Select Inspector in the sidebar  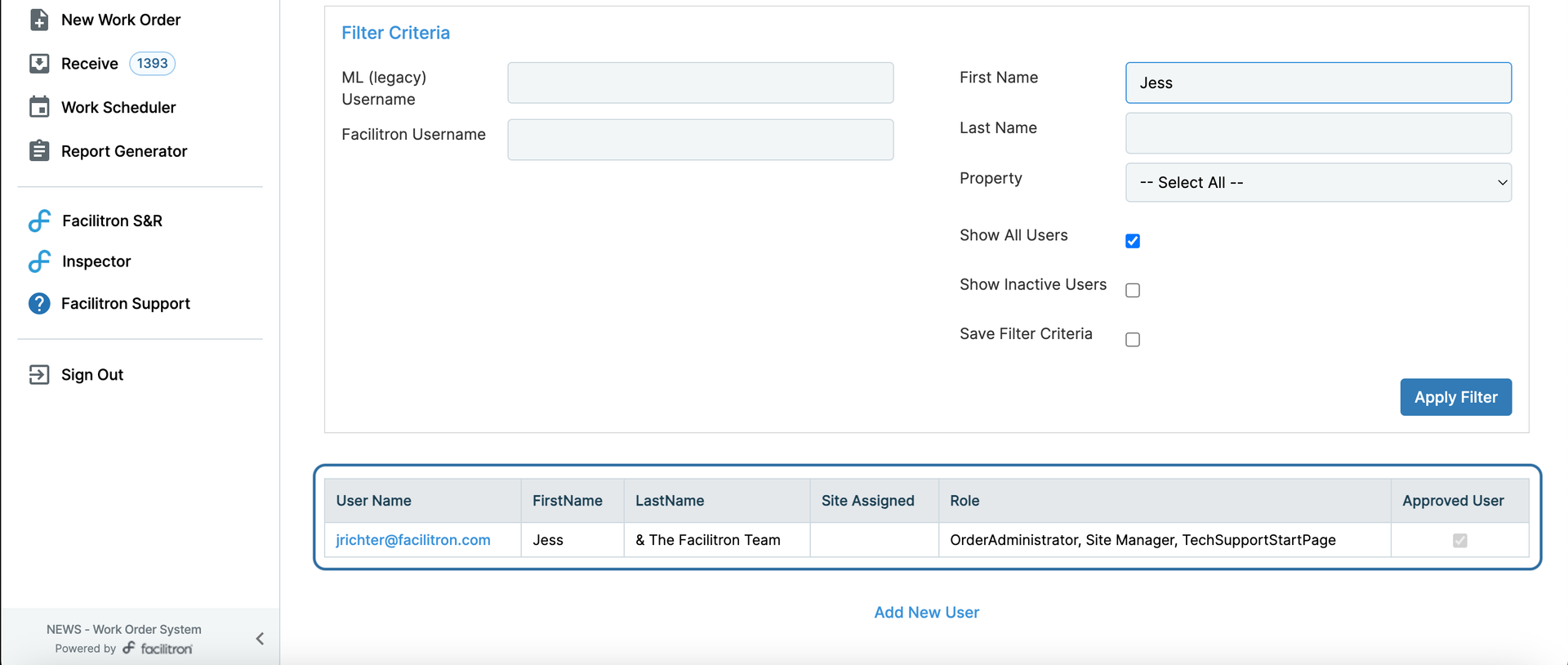pos(96,261)
